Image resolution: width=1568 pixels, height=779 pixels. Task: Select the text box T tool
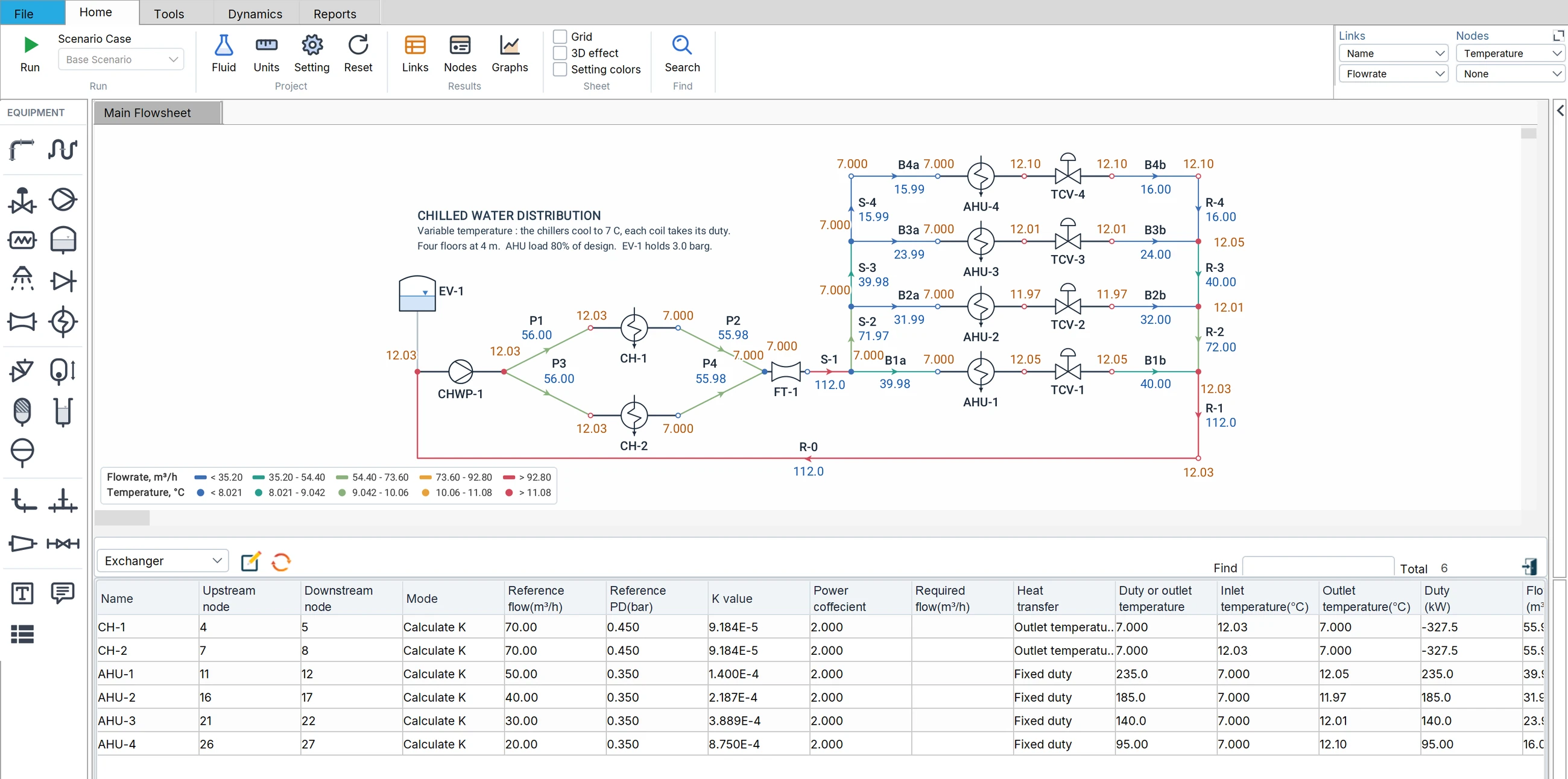tap(22, 593)
